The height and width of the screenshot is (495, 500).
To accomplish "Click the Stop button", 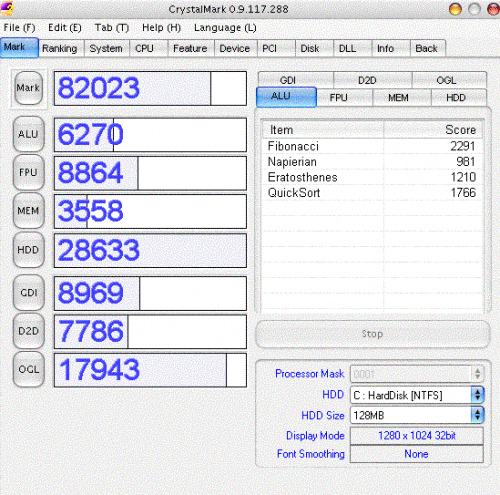I will [x=373, y=334].
